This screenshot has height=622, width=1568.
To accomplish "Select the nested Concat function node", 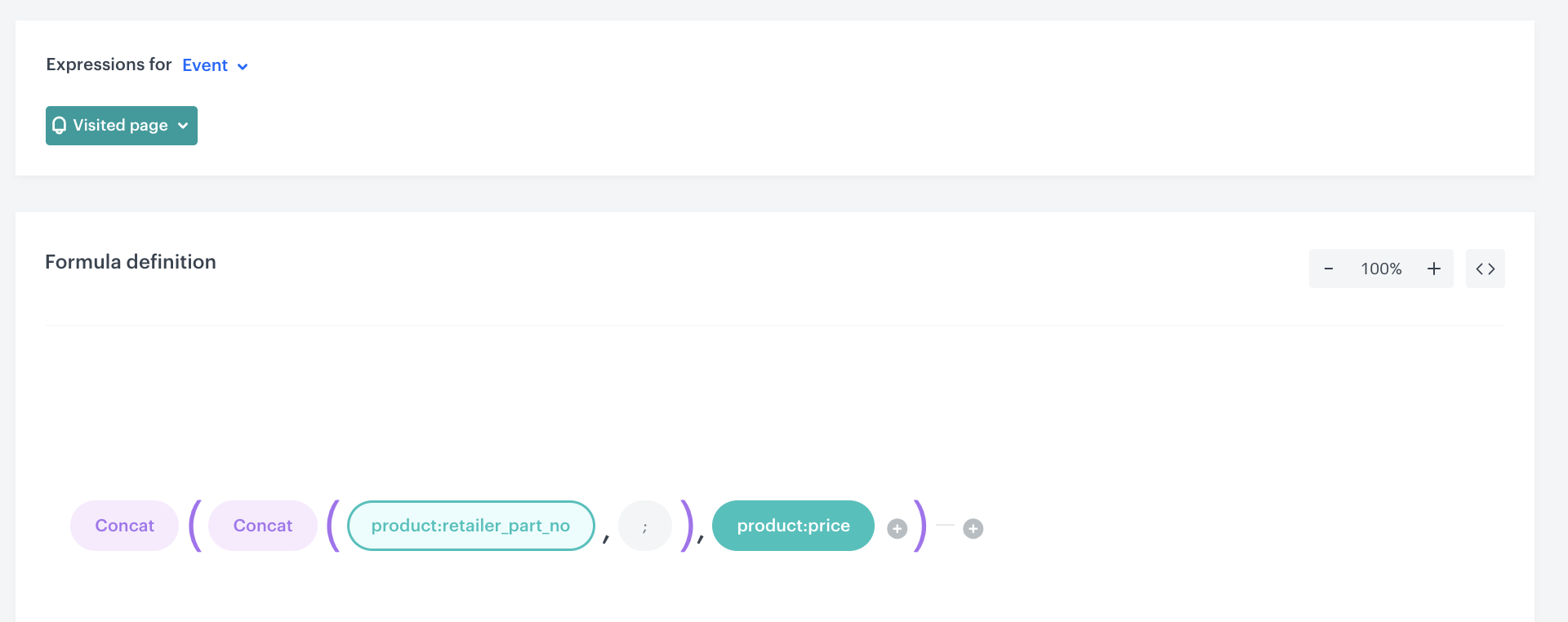I will (262, 526).
